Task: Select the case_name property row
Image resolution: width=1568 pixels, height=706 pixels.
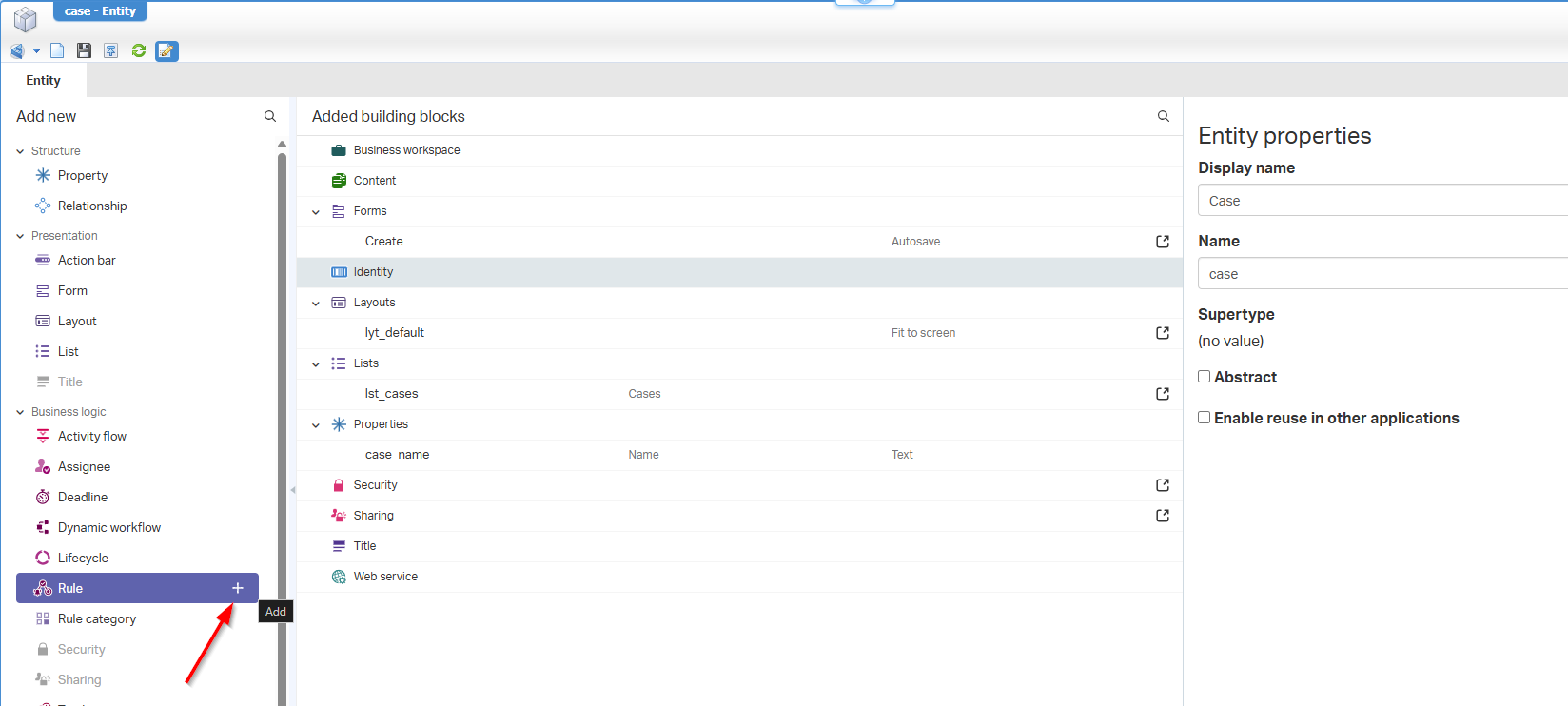Action: click(x=739, y=455)
